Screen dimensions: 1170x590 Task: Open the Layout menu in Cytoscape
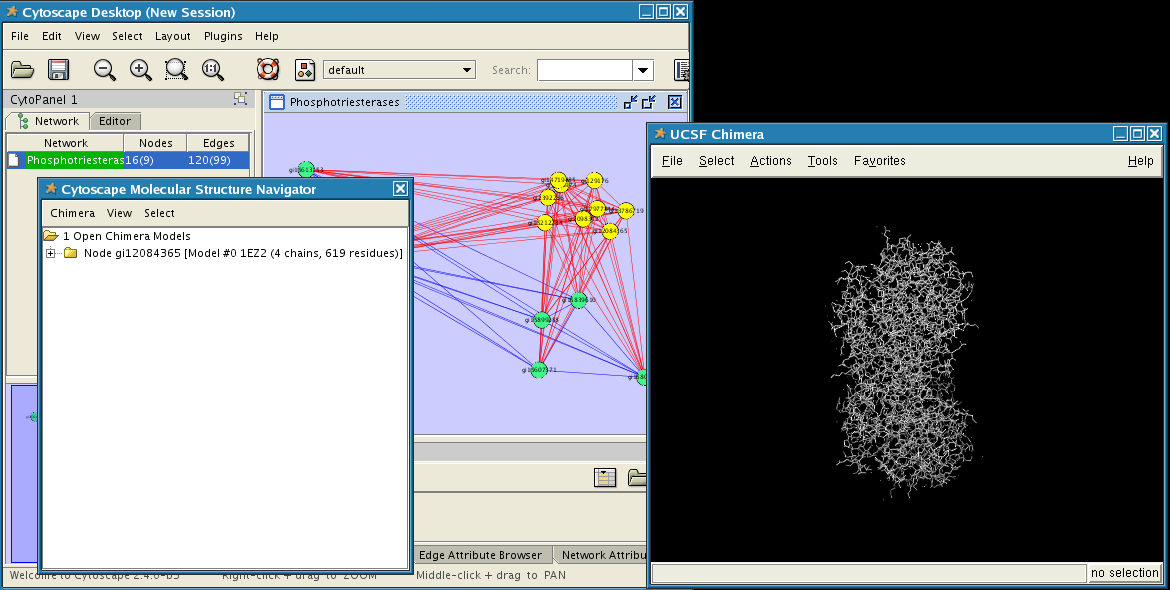tap(172, 36)
